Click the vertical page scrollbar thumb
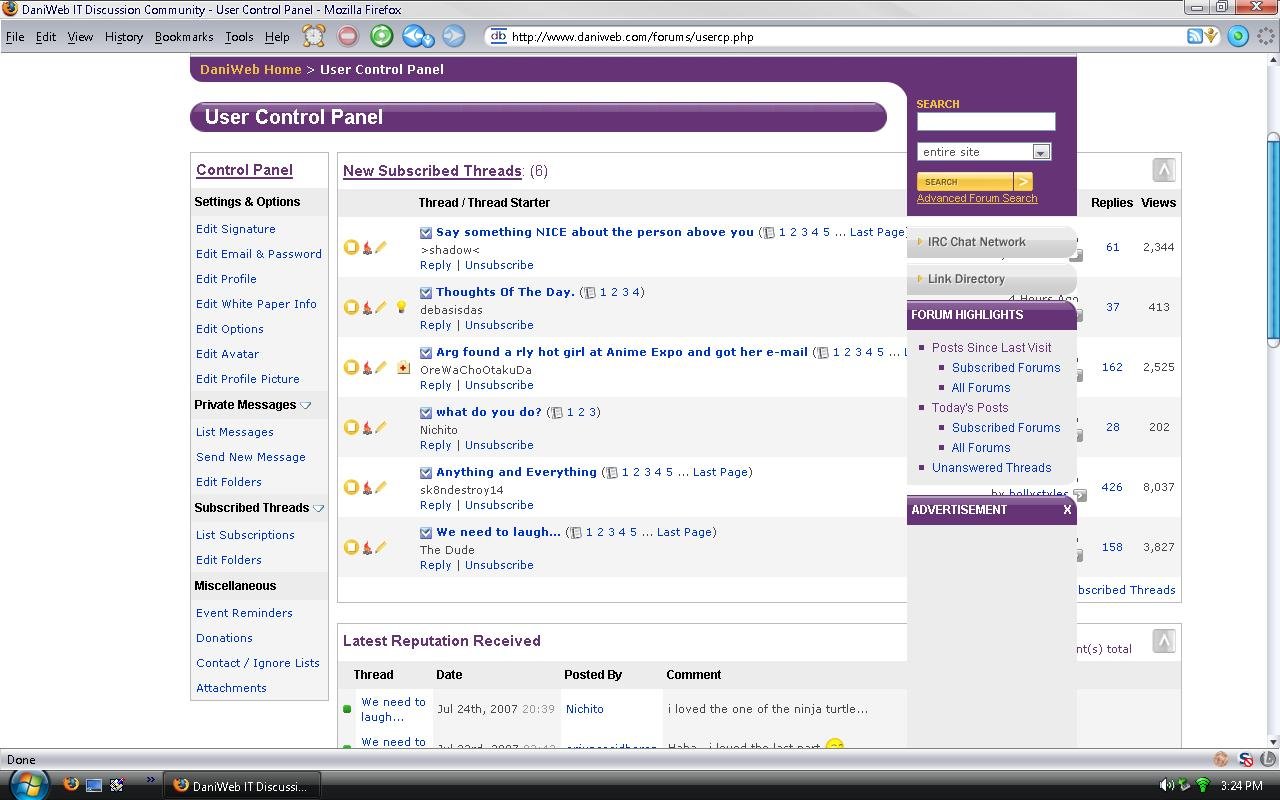 pyautogui.click(x=1272, y=240)
